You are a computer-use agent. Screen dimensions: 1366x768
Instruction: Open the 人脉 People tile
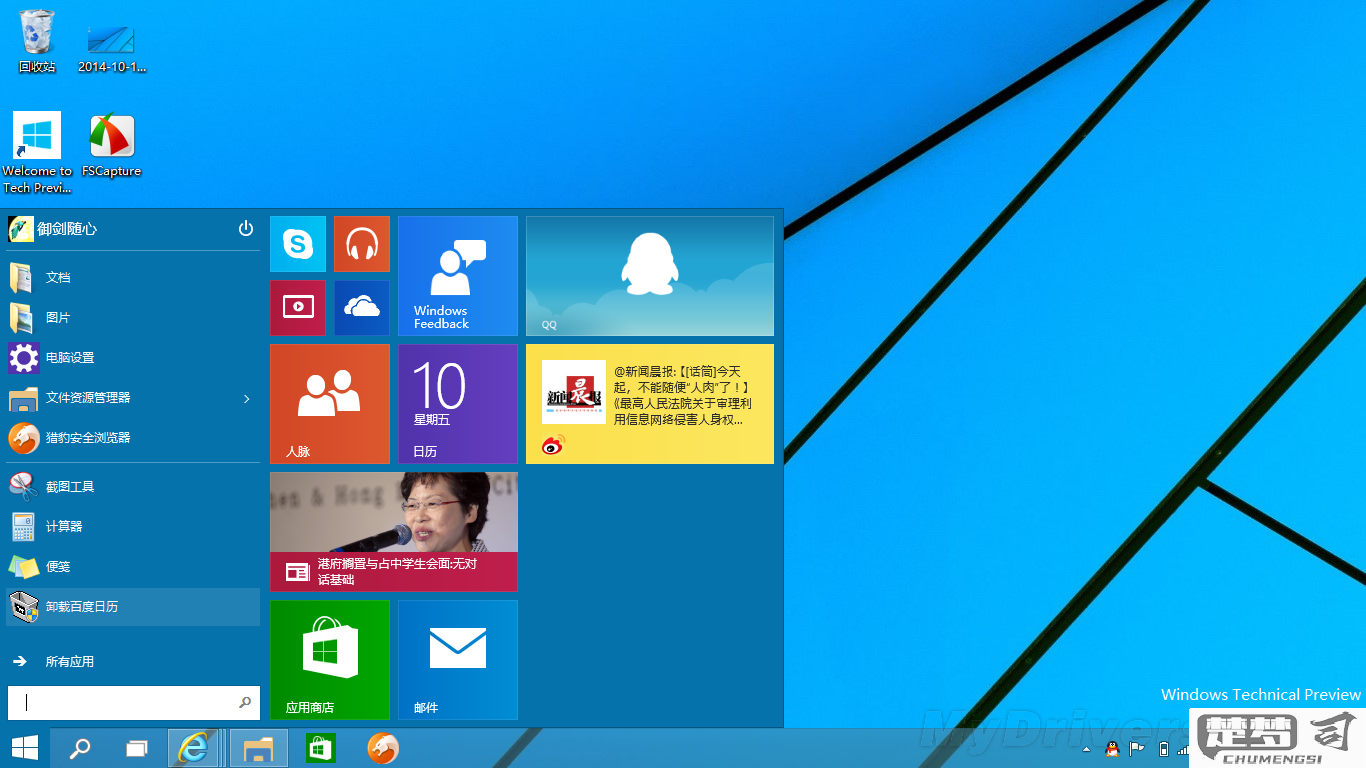click(x=330, y=404)
